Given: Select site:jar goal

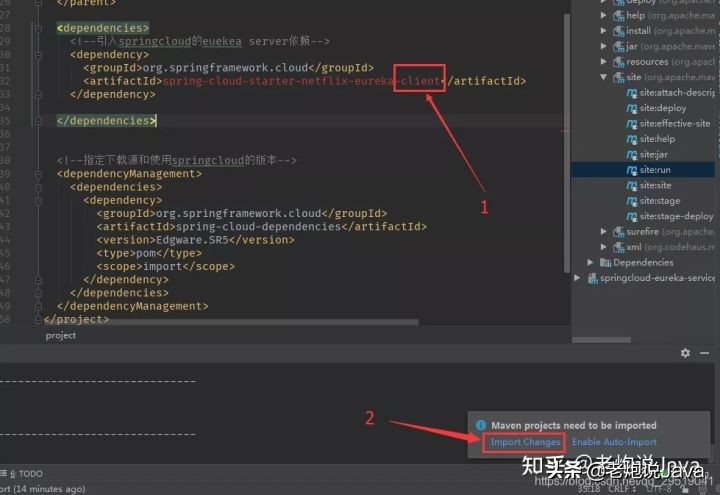Looking at the screenshot, I should click(654, 154).
